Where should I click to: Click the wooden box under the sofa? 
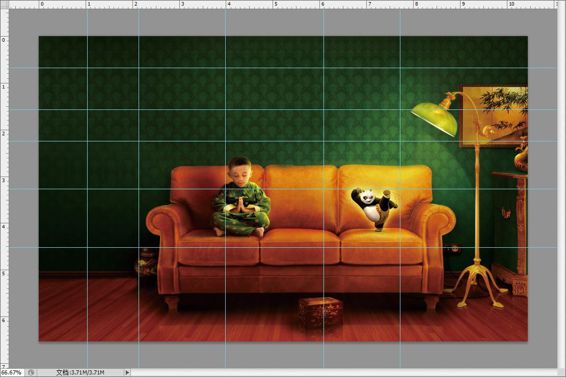(x=320, y=312)
